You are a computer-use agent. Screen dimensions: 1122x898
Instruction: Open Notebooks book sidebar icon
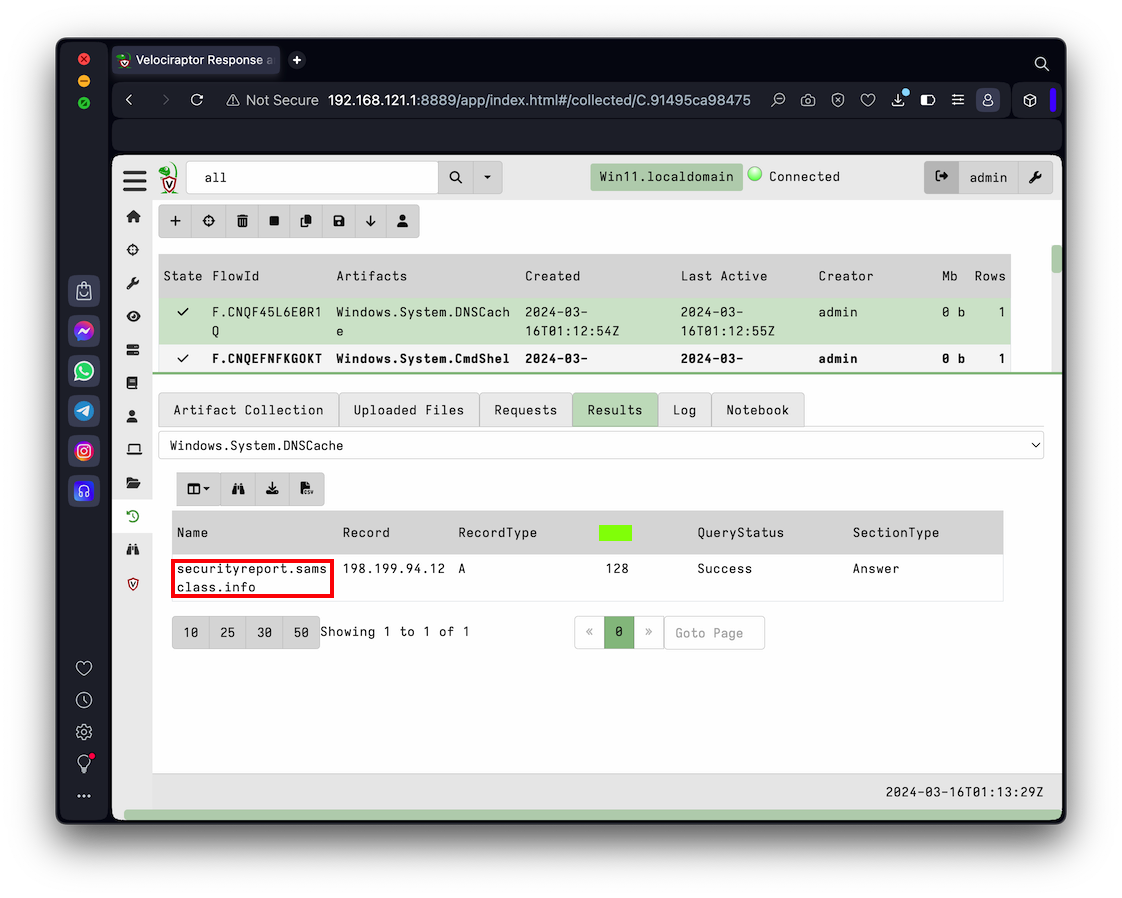point(133,383)
